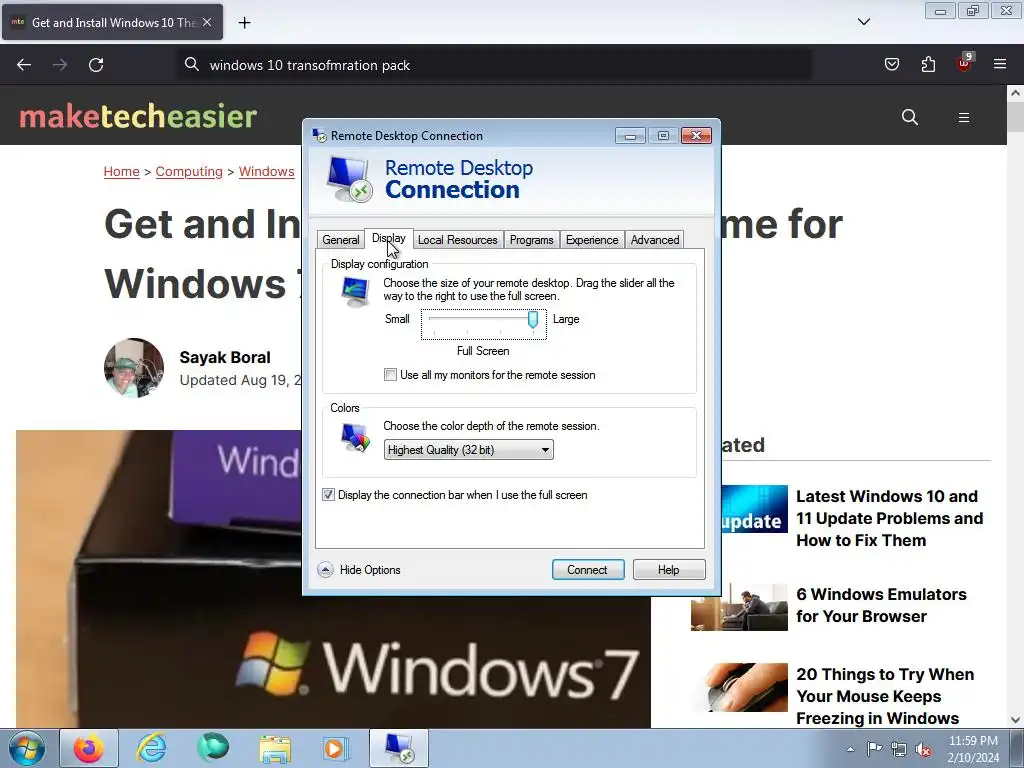Click Sayak Boral author avatar
1024x768 pixels.
click(x=134, y=368)
